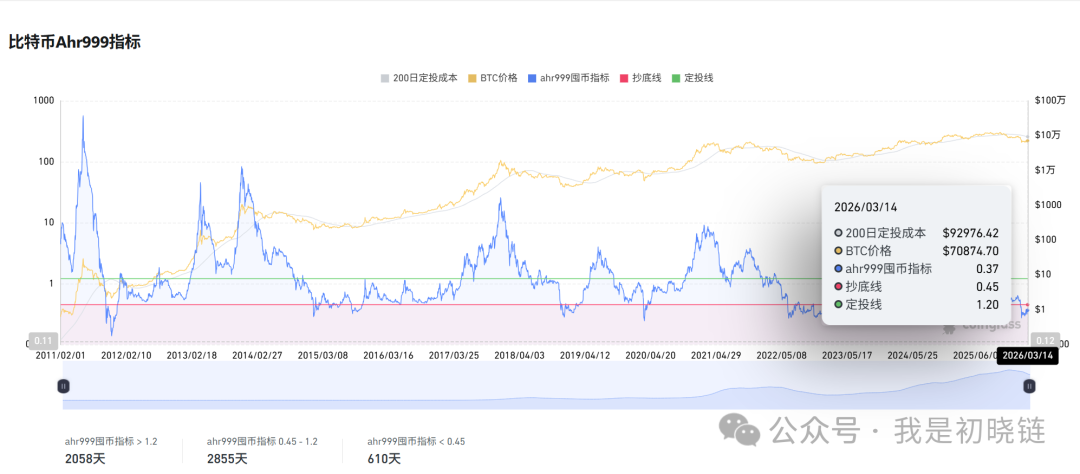Click the 2018/04/03 date axis label

coord(519,356)
